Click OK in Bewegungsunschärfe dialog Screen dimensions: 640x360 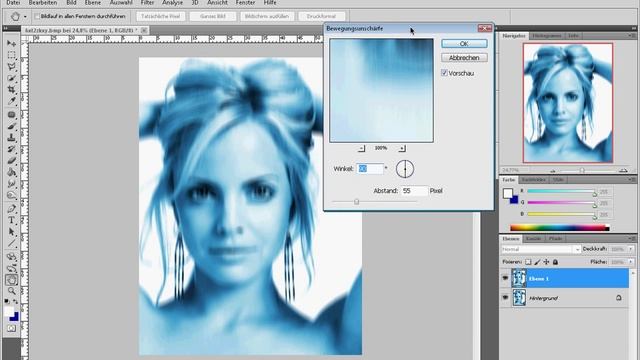click(464, 43)
